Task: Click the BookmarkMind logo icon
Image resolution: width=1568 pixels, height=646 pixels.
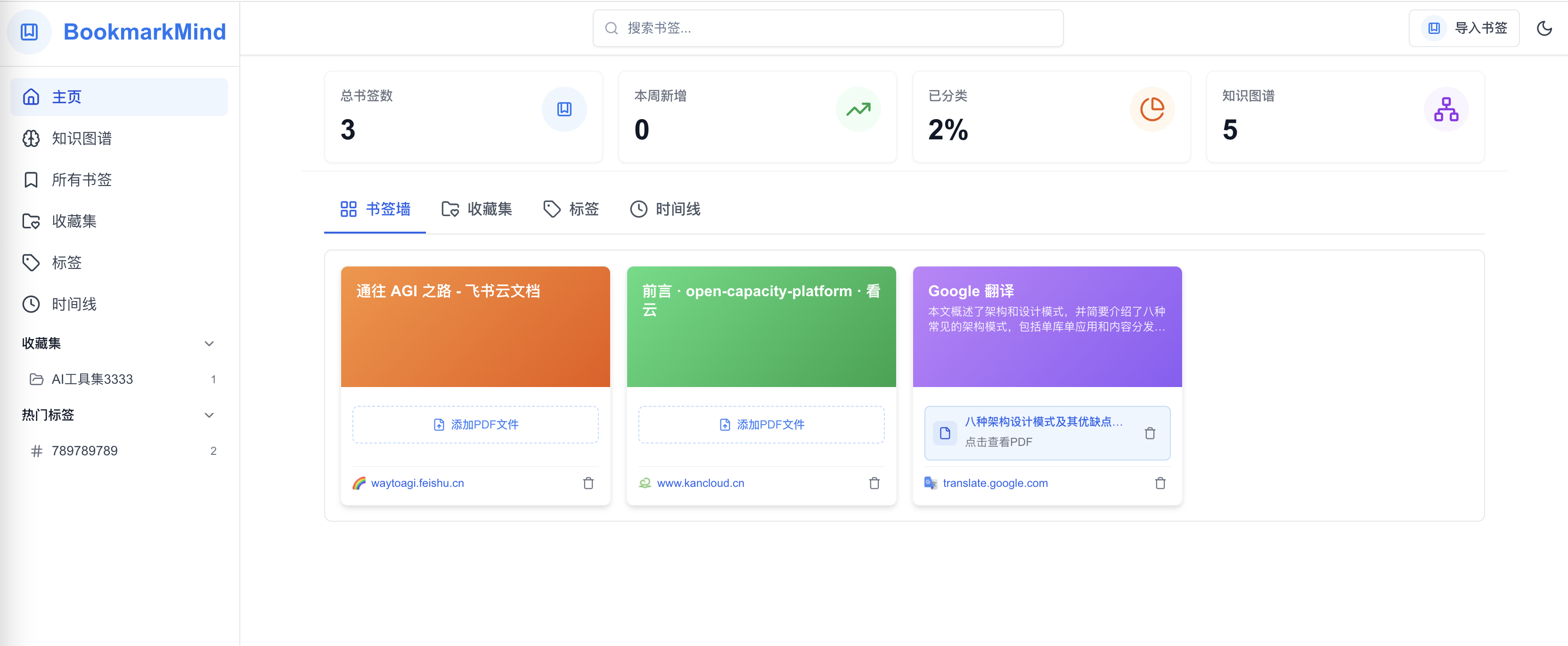Action: pos(29,32)
